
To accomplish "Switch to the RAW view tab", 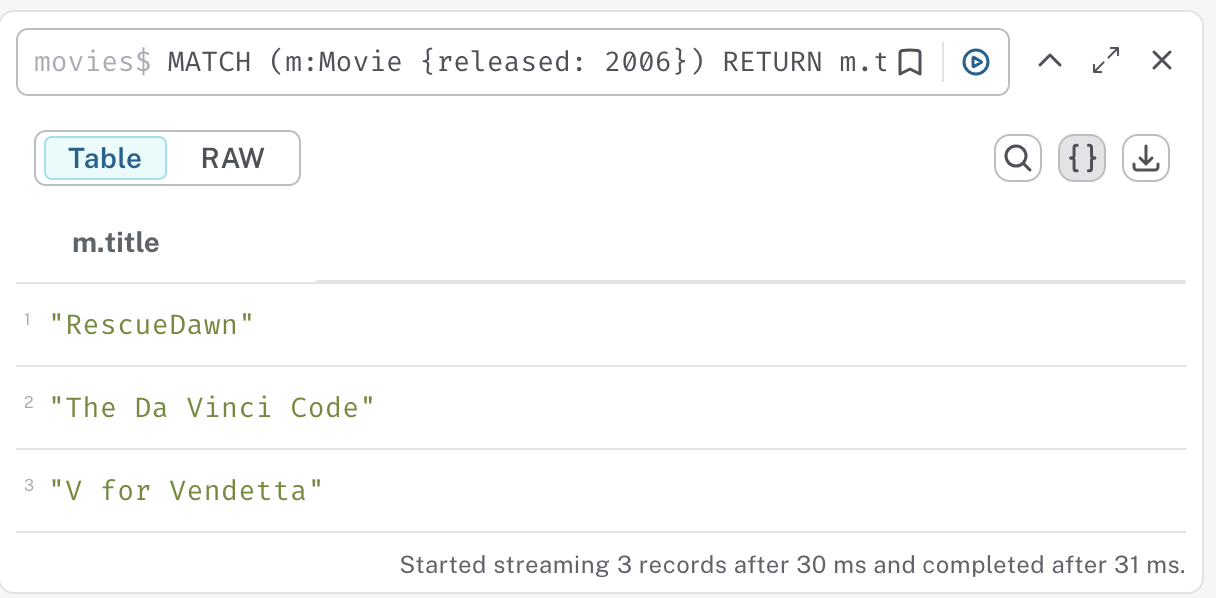I will (x=232, y=158).
